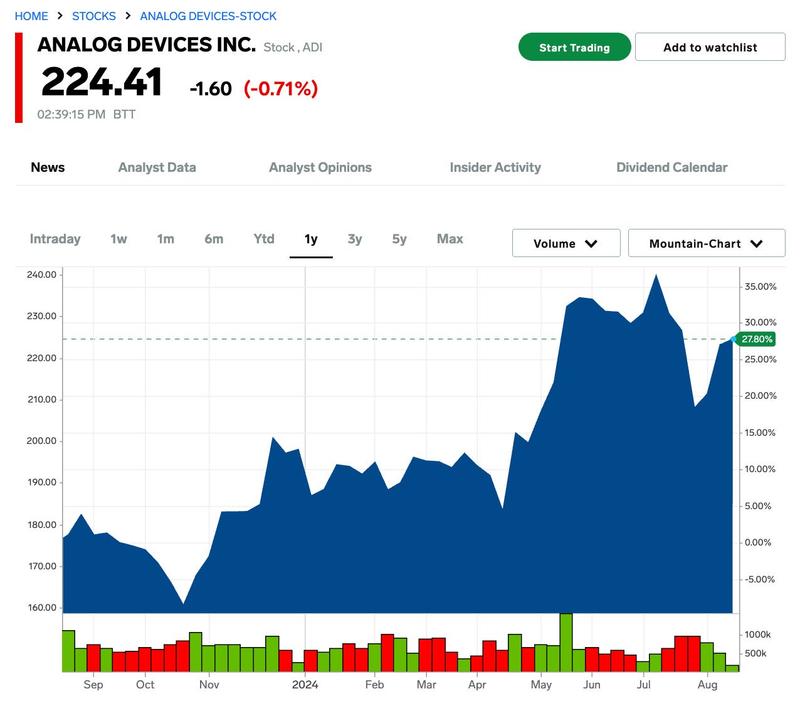Image resolution: width=800 pixels, height=701 pixels.
Task: Click the ANALOG DEVICES INC. heading
Action: tap(146, 44)
